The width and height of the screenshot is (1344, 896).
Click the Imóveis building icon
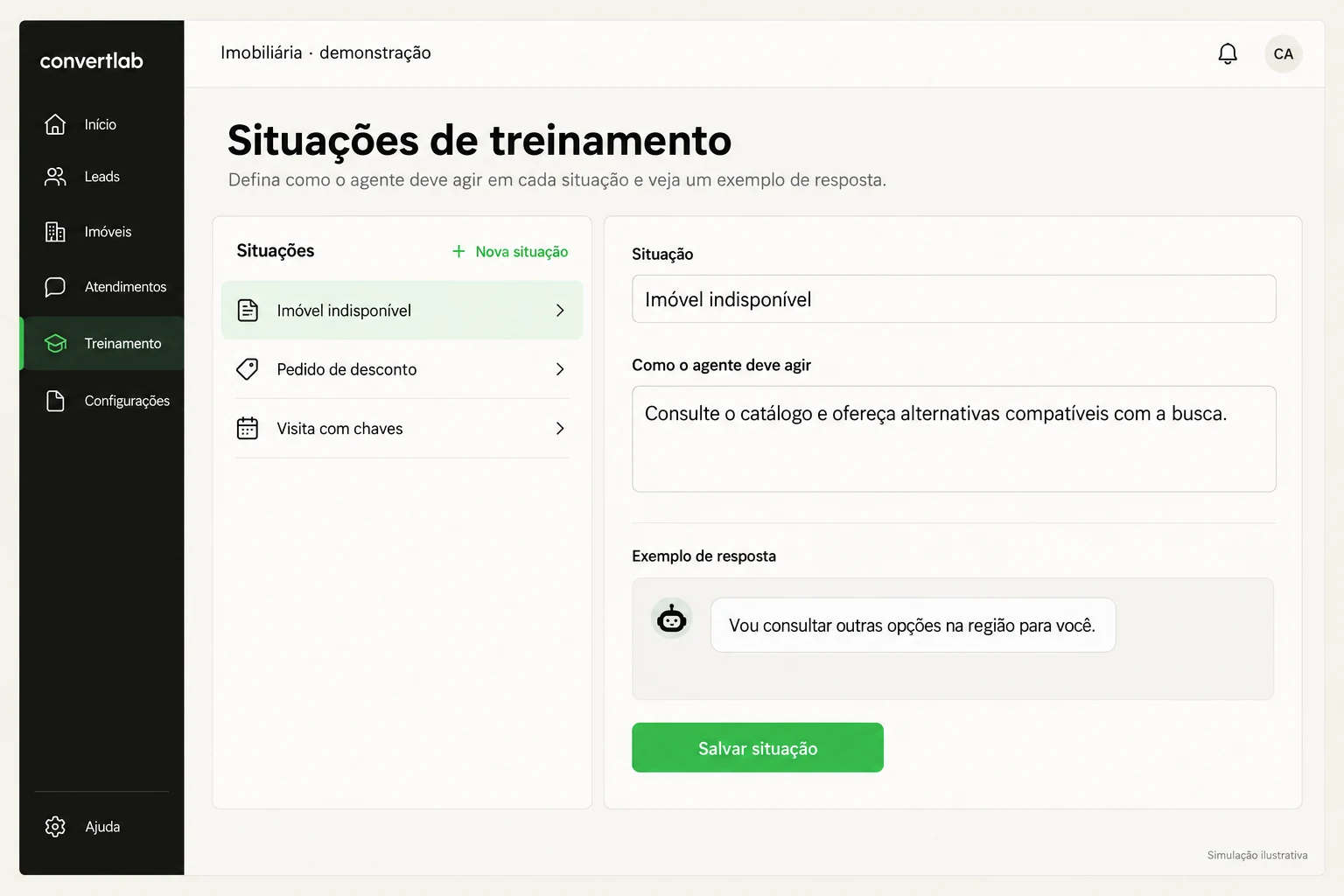[55, 232]
